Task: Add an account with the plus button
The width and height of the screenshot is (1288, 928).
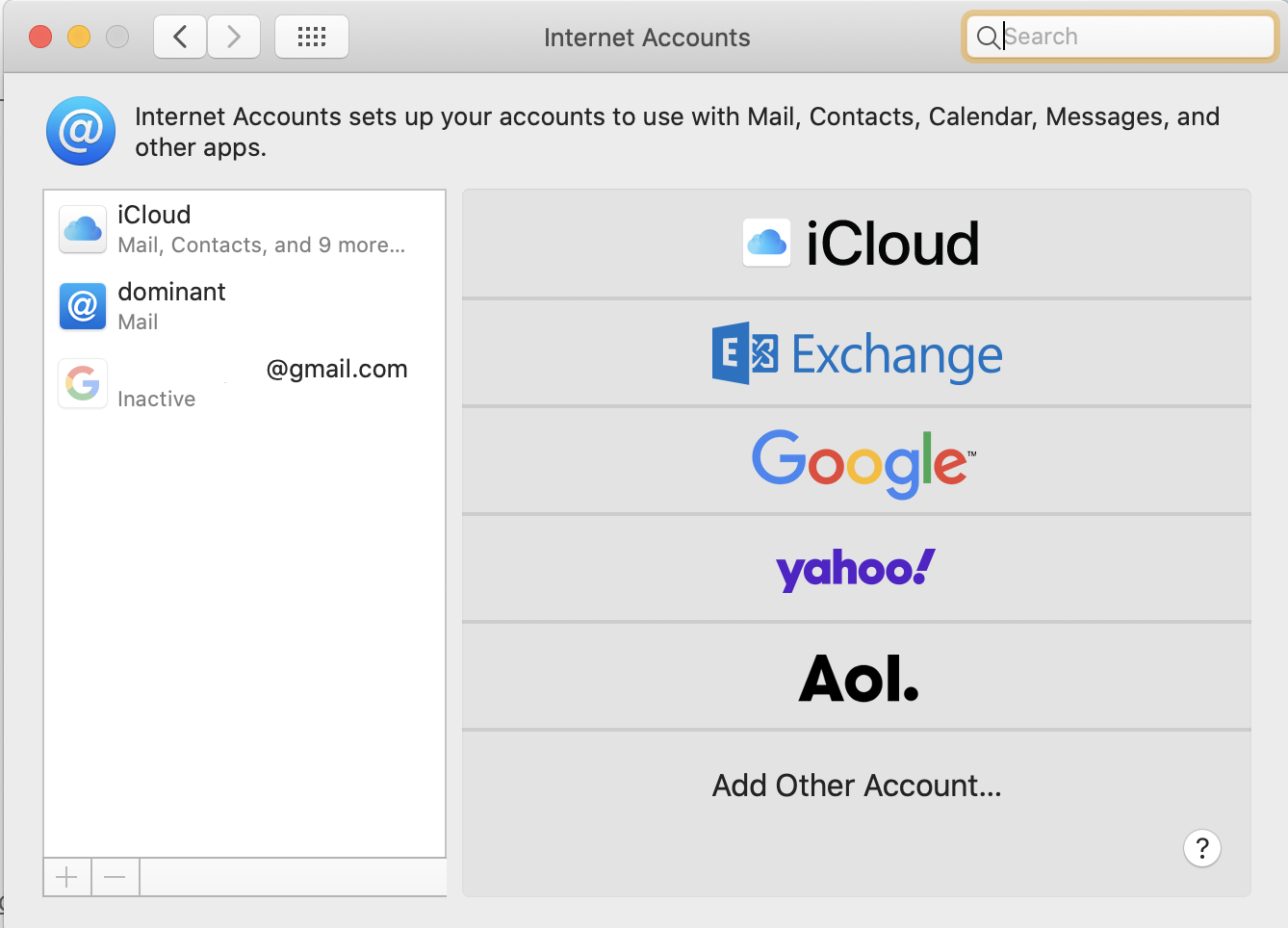Action: coord(67,877)
